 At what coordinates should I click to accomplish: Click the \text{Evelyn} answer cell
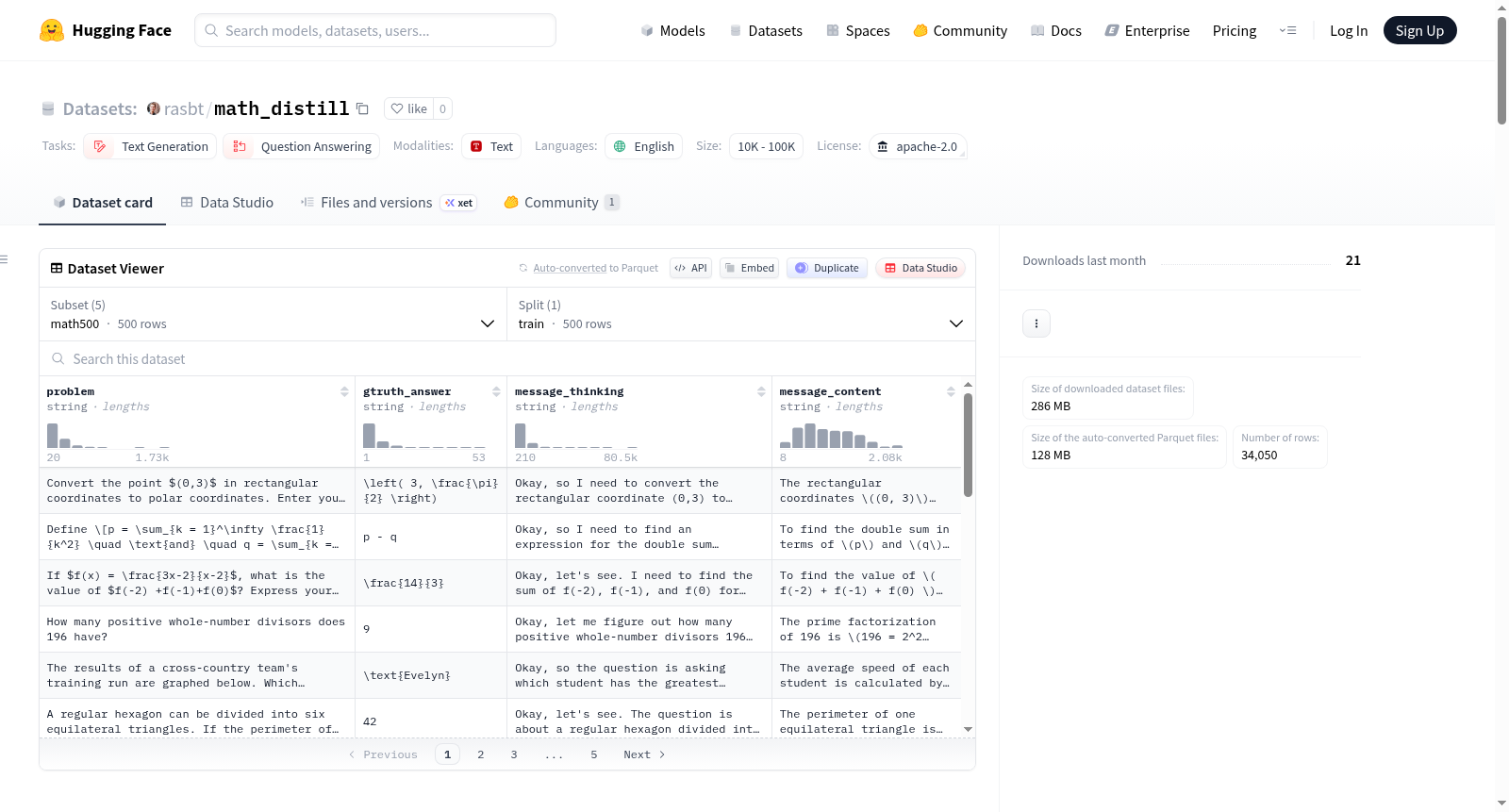click(431, 675)
